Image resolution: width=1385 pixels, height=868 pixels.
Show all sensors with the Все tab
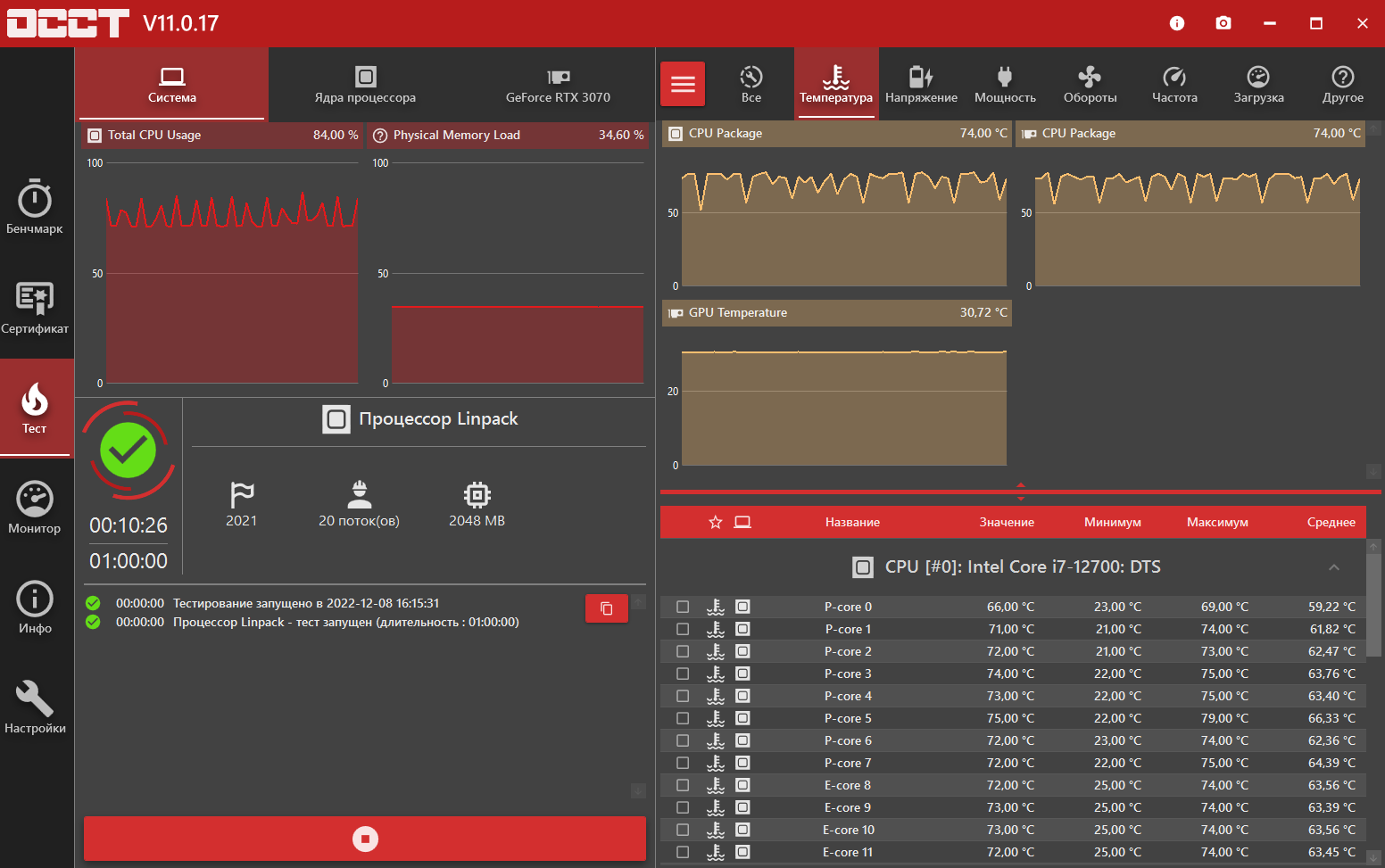[x=751, y=85]
